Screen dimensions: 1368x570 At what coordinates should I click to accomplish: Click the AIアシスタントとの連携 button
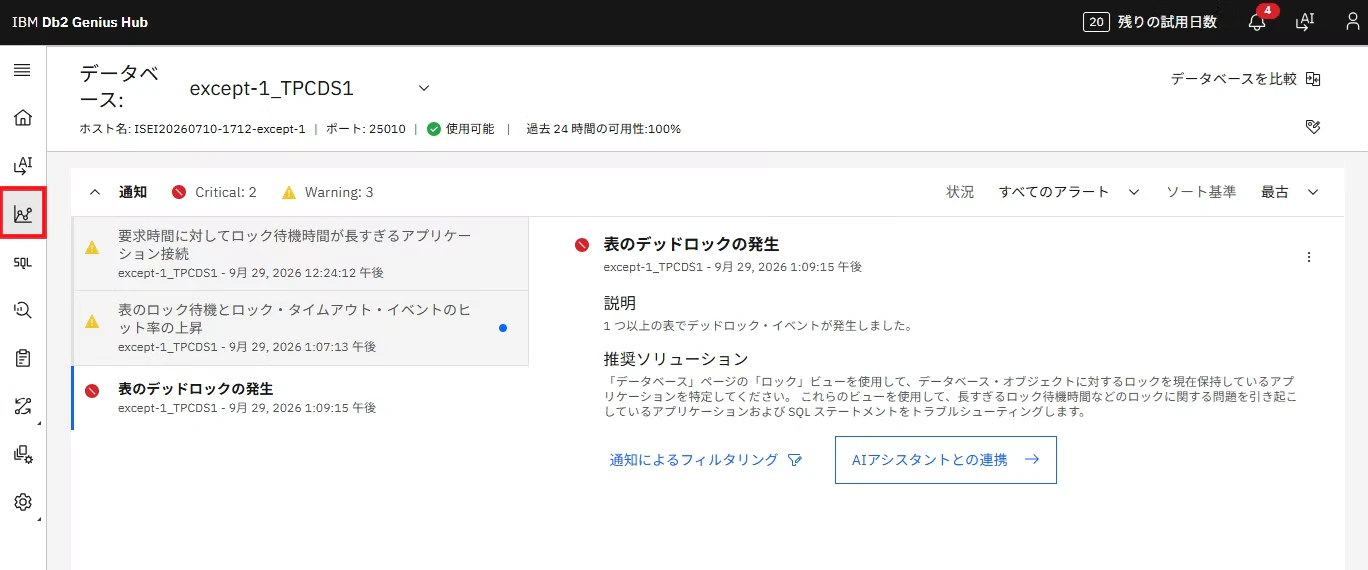pos(945,460)
